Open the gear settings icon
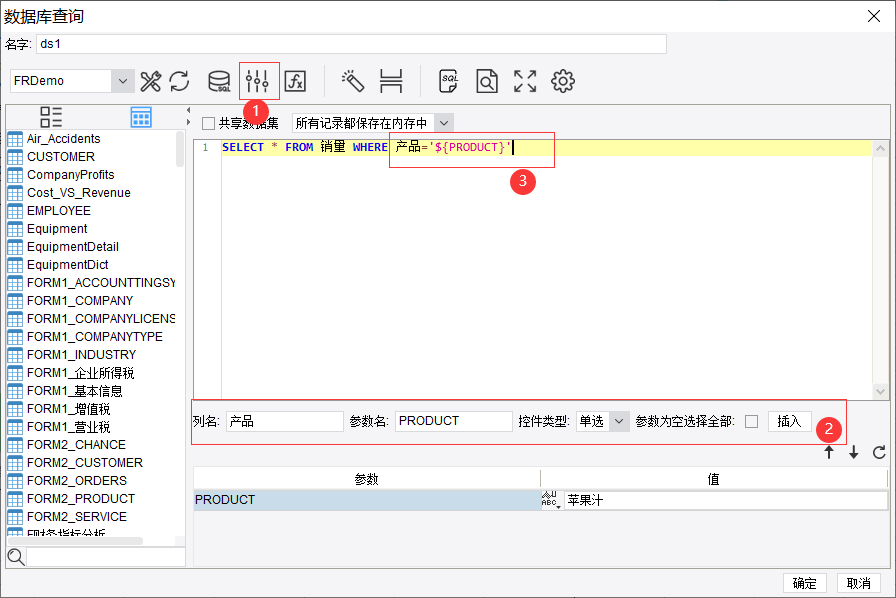The width and height of the screenshot is (896, 598). 563,81
